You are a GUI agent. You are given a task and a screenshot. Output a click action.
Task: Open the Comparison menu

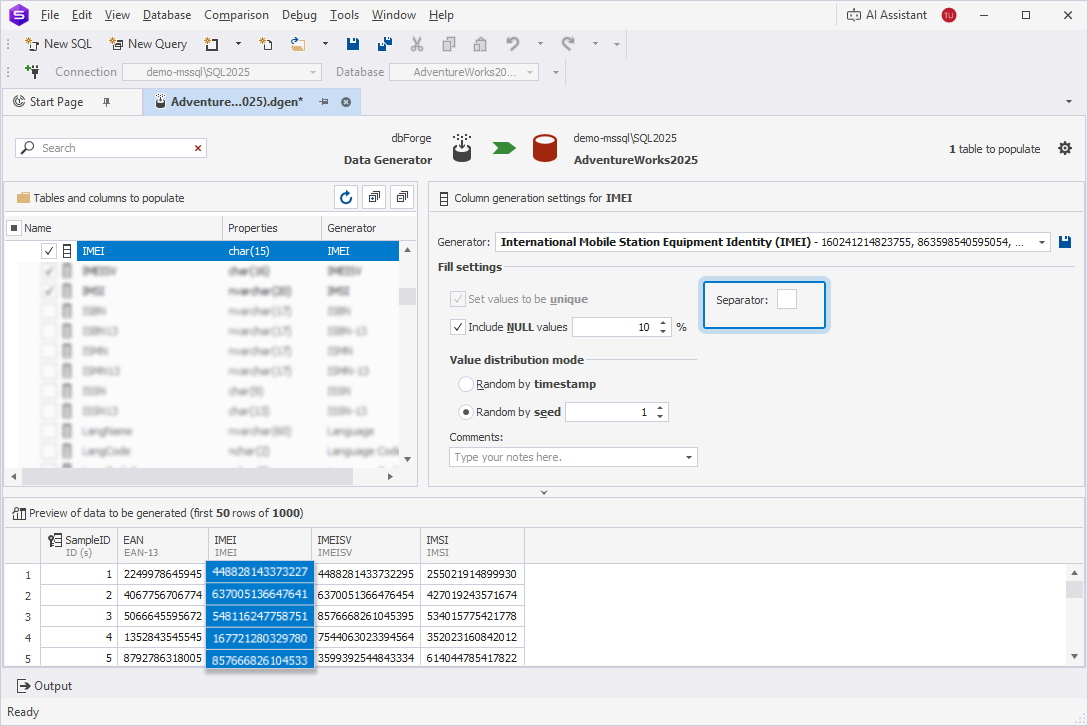coord(236,15)
